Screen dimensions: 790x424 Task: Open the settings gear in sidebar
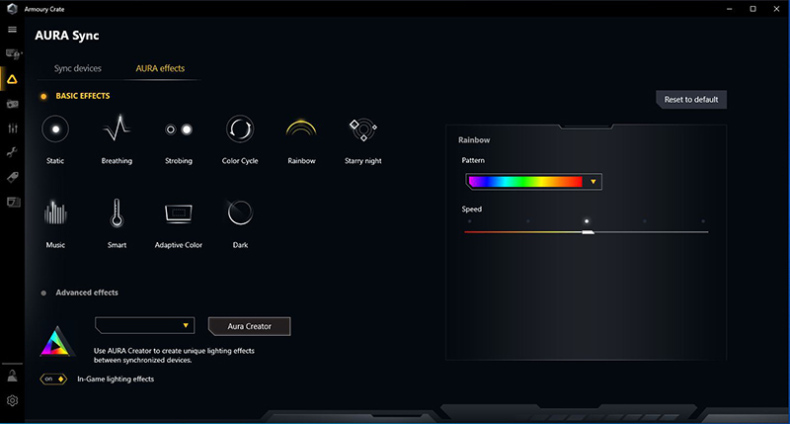13,400
